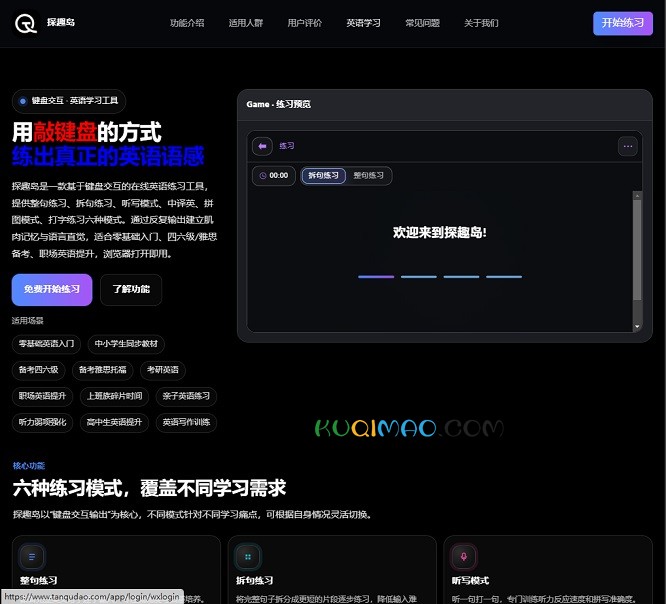This screenshot has height=604, width=666.
Task: Switch to 整句练习 mode toggle
Action: [x=369, y=175]
